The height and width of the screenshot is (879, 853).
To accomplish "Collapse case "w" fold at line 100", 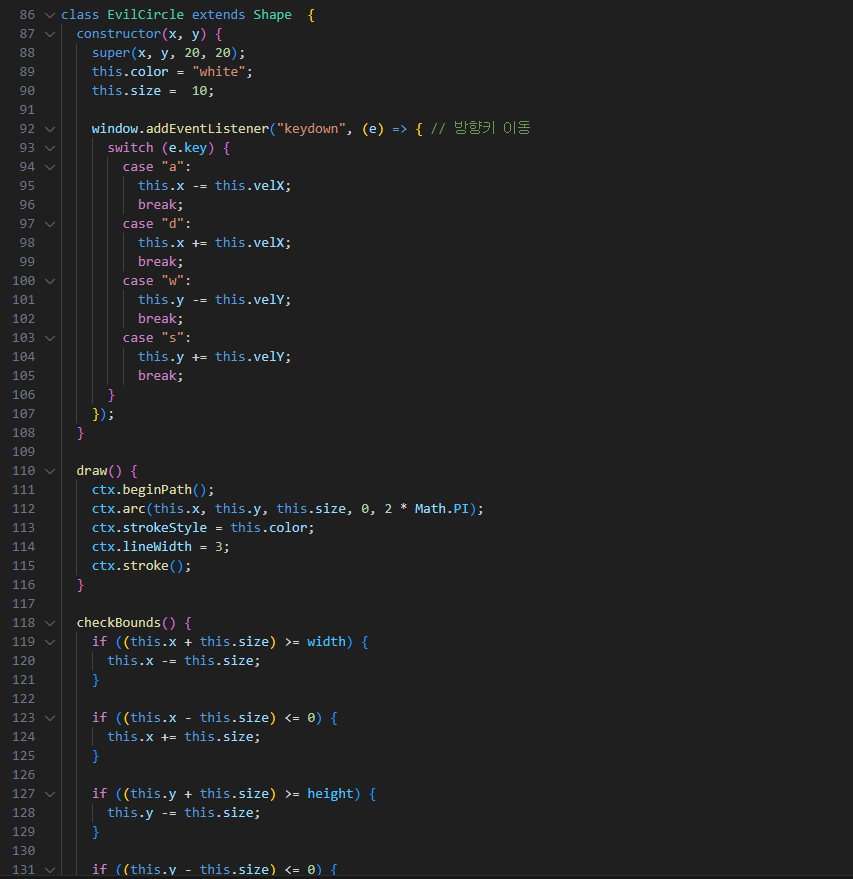I will point(50,281).
